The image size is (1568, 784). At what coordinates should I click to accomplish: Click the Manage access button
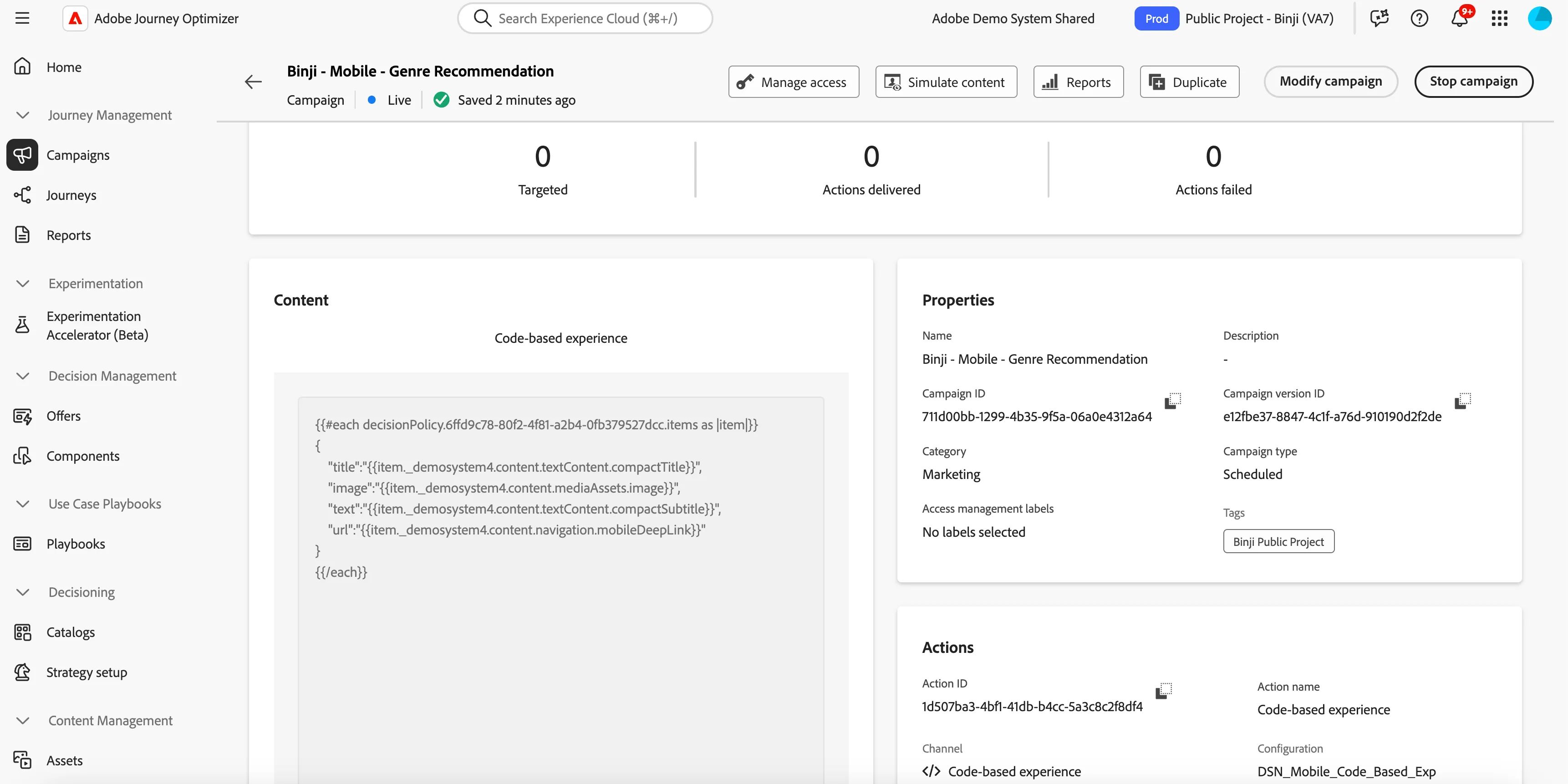click(794, 81)
